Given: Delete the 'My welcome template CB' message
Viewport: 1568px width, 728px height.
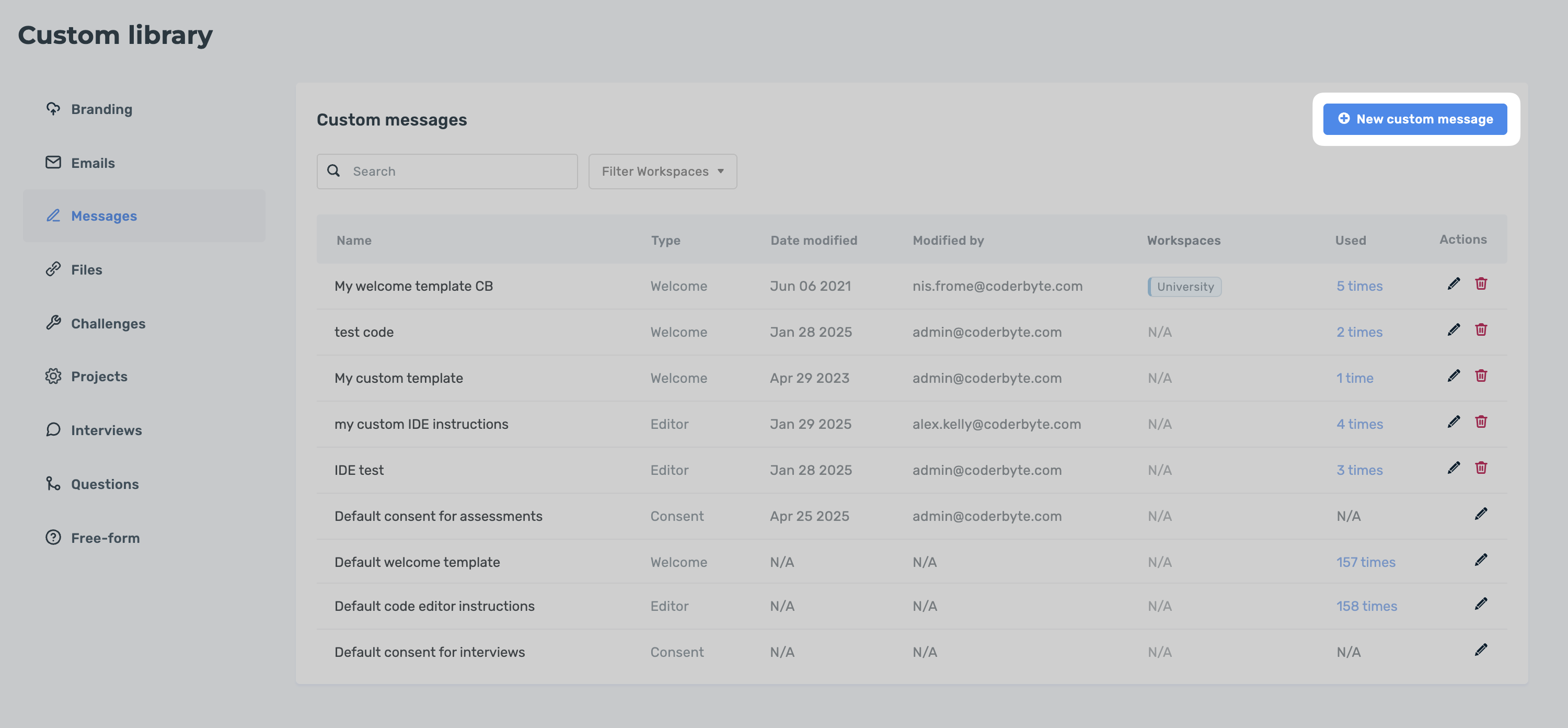Looking at the screenshot, I should 1480,284.
